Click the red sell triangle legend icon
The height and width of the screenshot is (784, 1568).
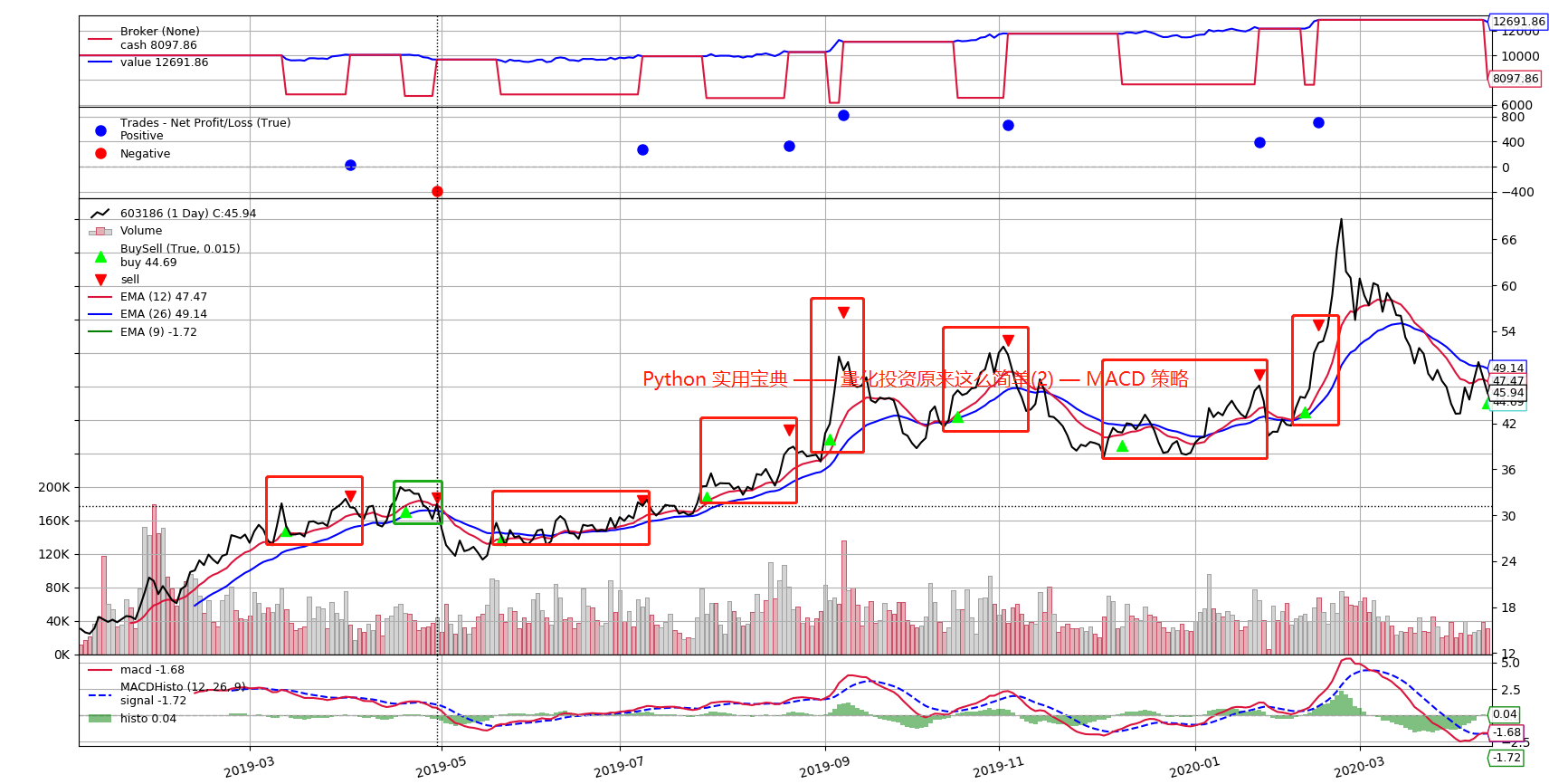pos(100,280)
